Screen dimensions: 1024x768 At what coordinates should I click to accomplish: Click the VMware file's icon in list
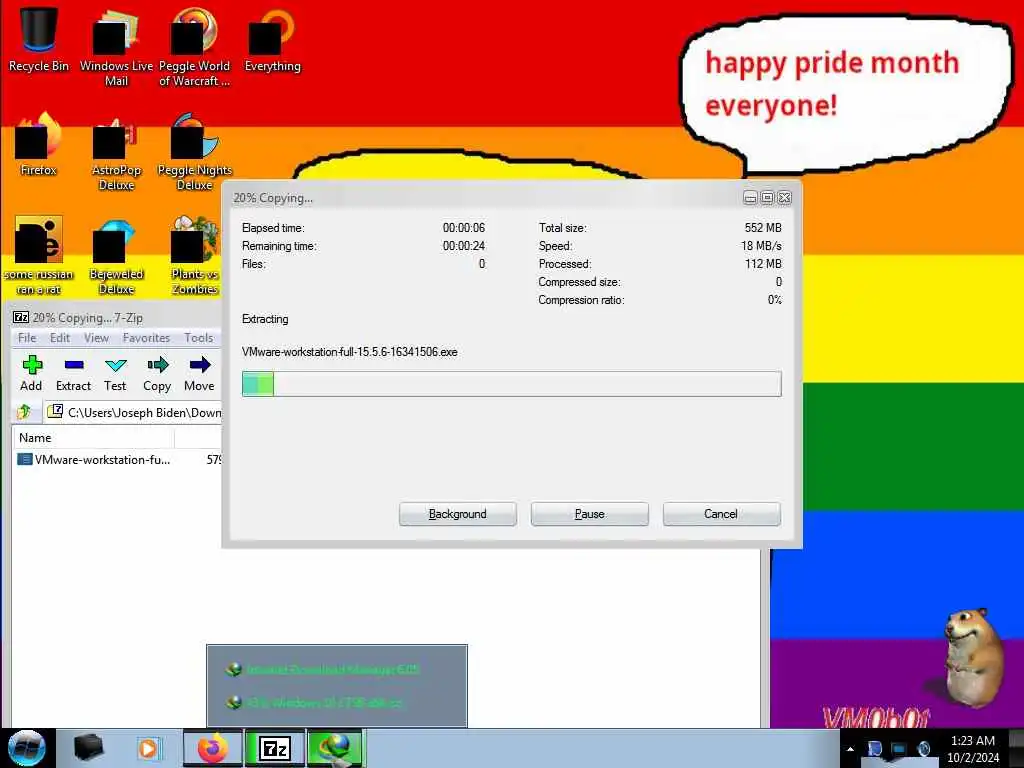click(25, 460)
